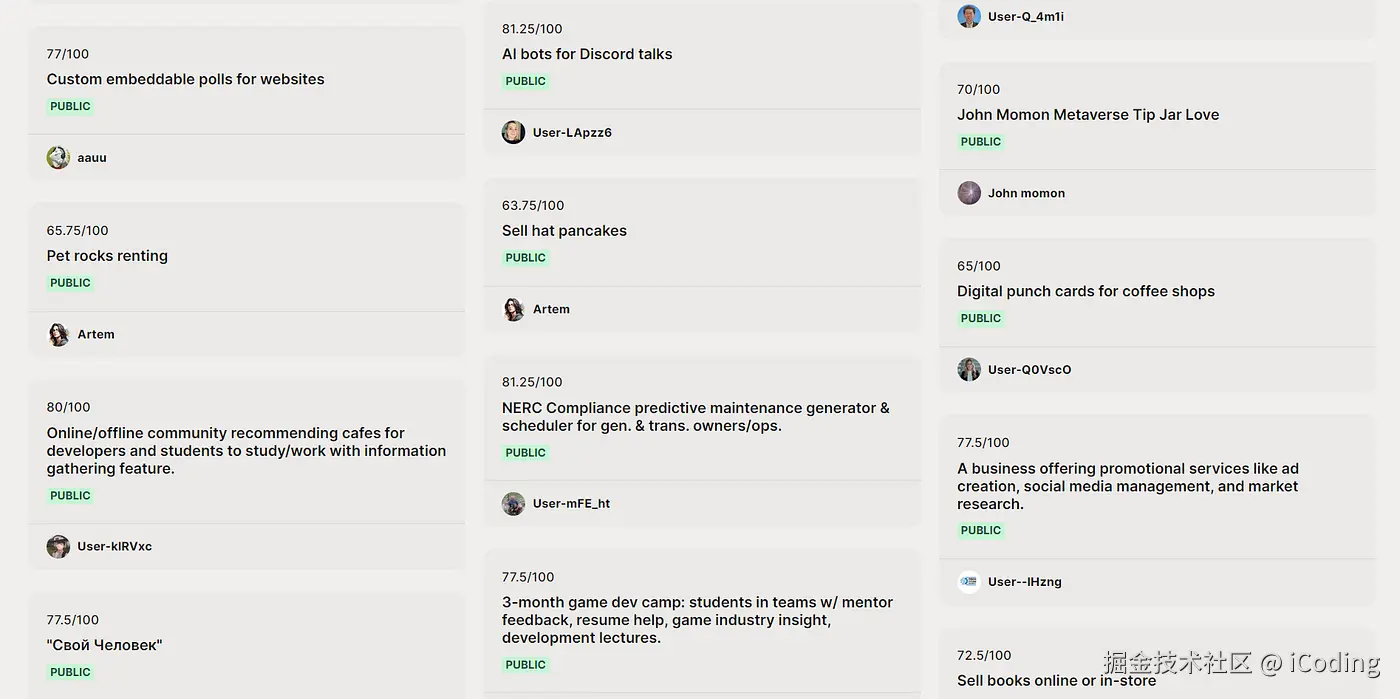Click PUBLIC badge on game dev camp card
This screenshot has width=1400, height=699.
click(x=525, y=665)
